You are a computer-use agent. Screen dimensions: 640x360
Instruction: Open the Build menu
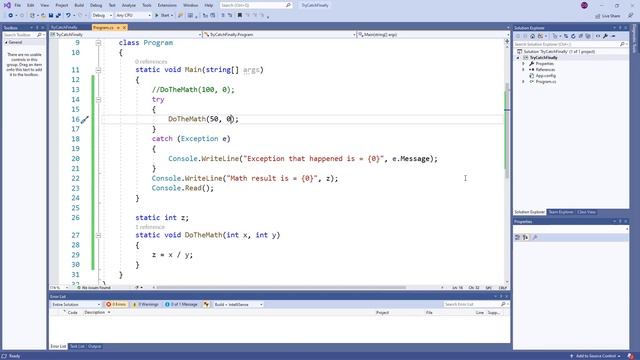click(x=79, y=5)
